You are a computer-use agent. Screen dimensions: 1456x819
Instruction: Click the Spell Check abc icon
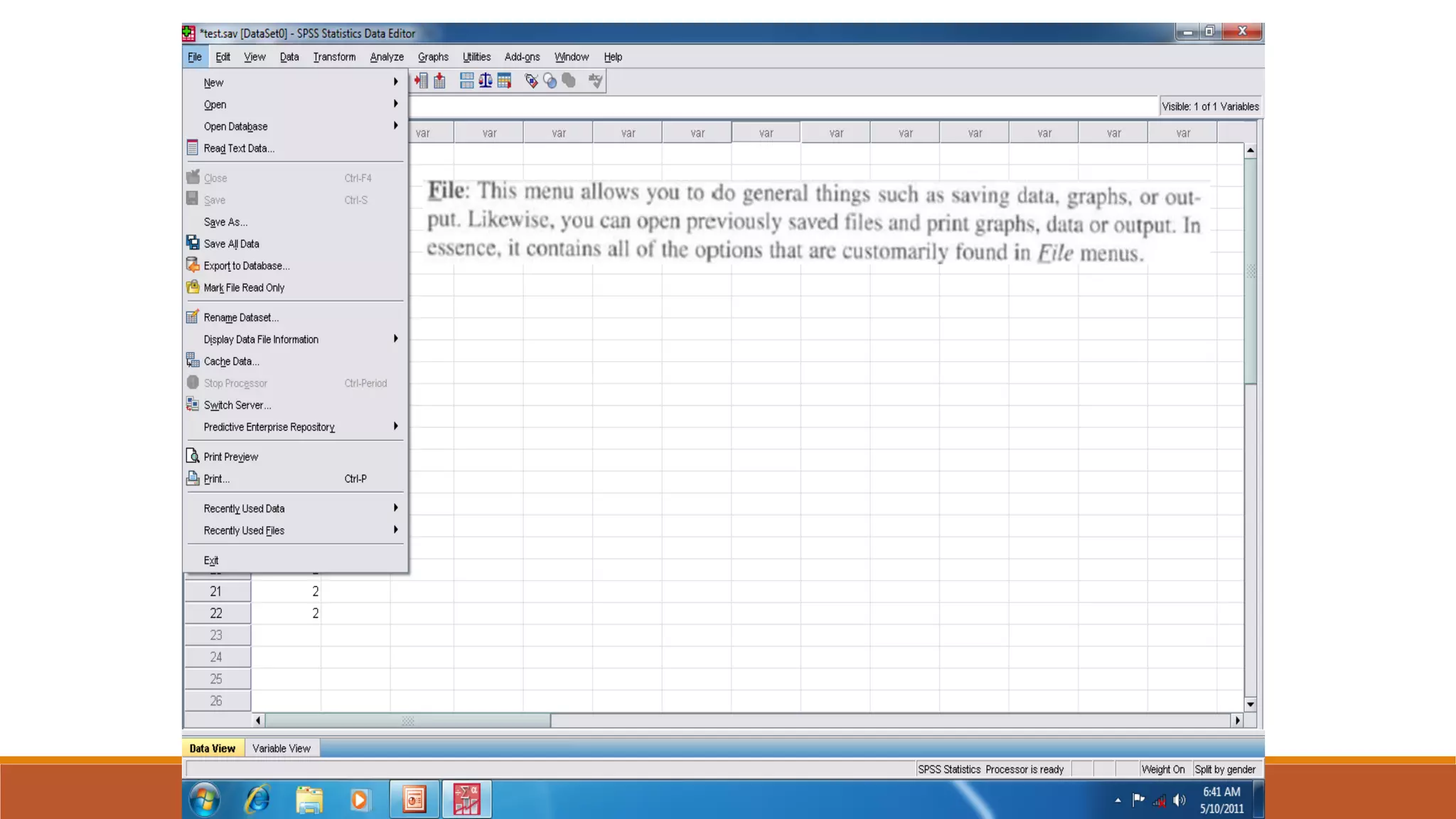click(x=596, y=81)
